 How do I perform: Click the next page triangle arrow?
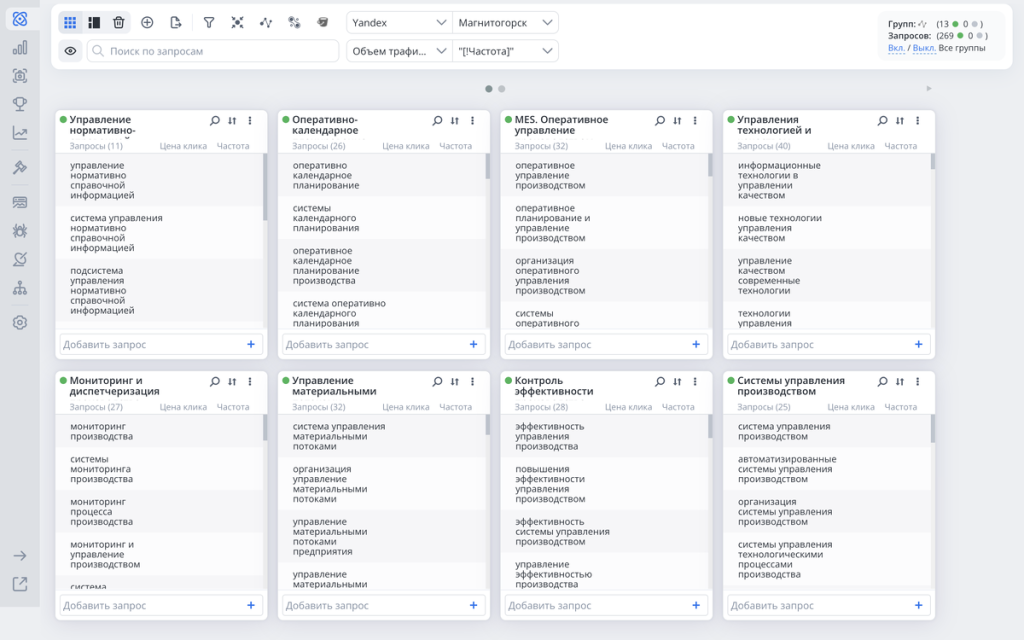(929, 89)
